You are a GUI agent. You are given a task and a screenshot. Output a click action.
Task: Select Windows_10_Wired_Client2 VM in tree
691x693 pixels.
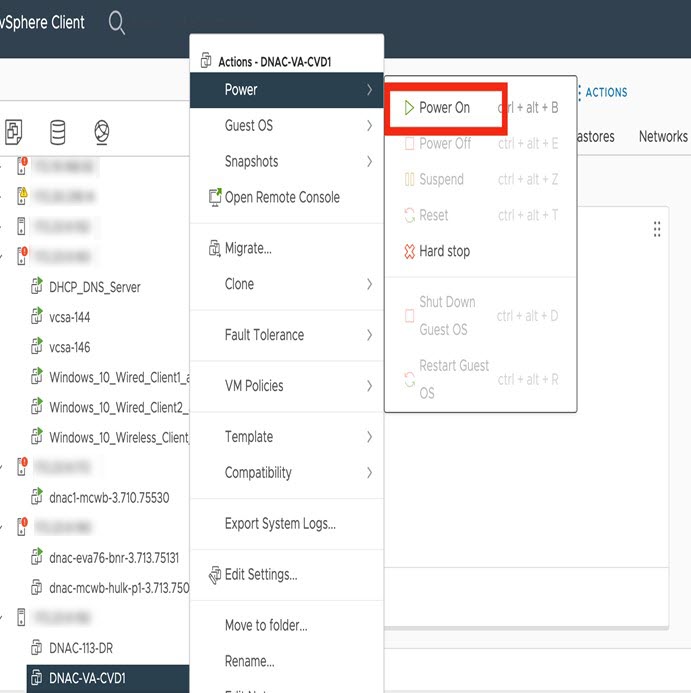click(118, 407)
